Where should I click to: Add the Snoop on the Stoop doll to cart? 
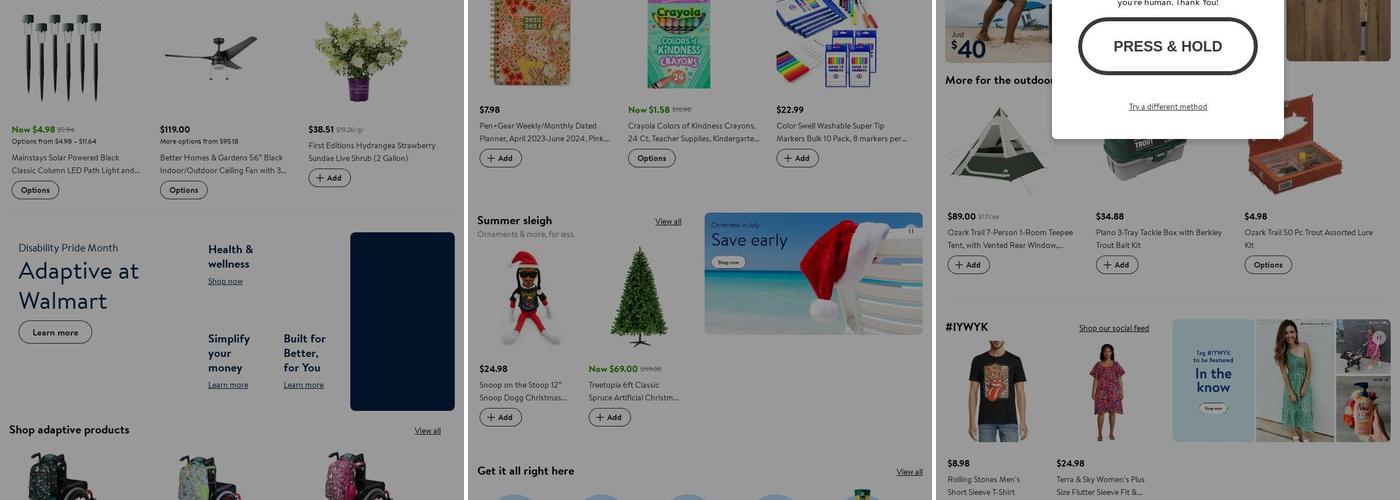500,417
